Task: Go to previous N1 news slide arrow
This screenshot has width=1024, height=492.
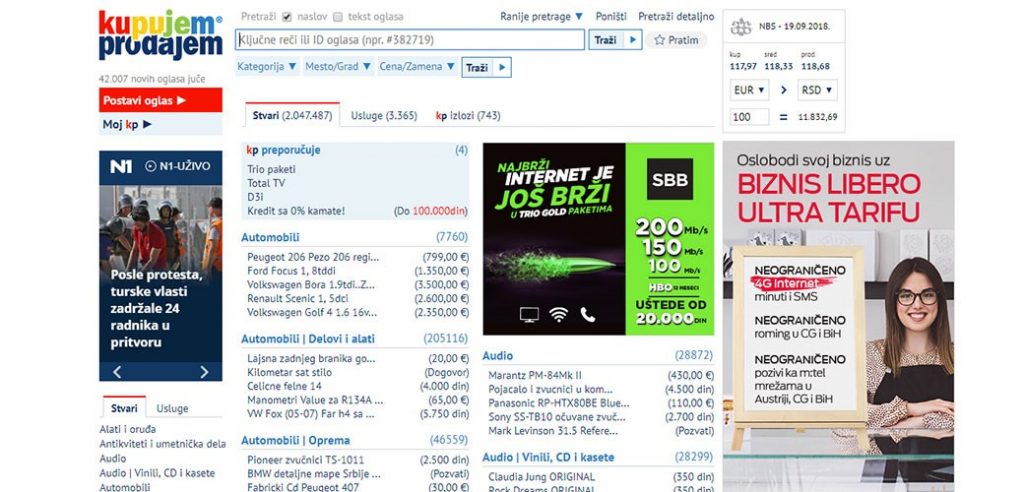Action: tap(117, 372)
